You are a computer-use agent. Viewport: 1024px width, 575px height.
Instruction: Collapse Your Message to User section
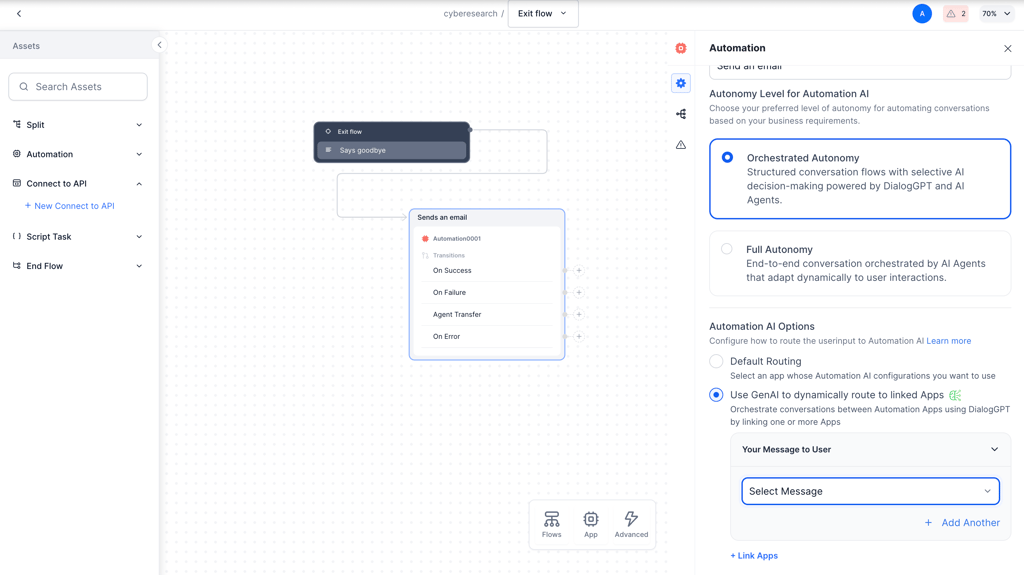tap(994, 450)
